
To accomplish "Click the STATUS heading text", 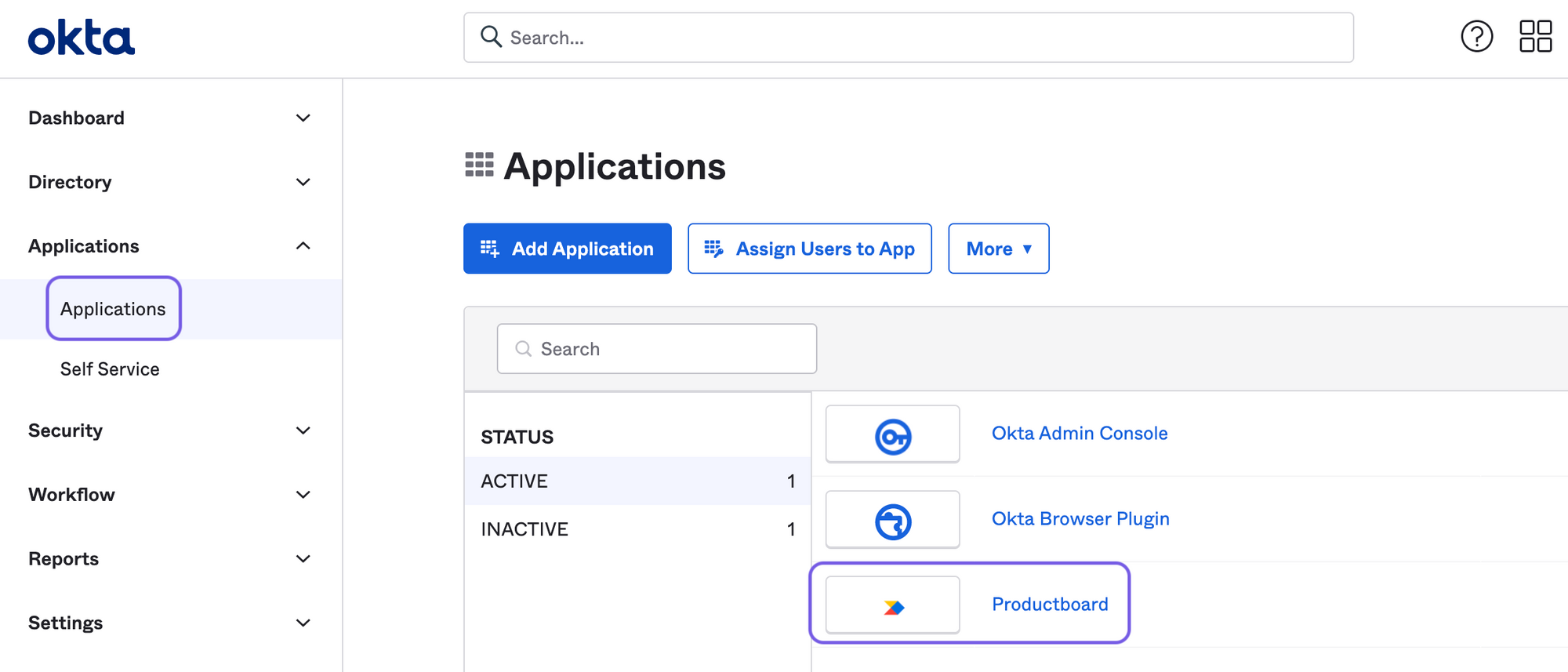I will pyautogui.click(x=517, y=437).
